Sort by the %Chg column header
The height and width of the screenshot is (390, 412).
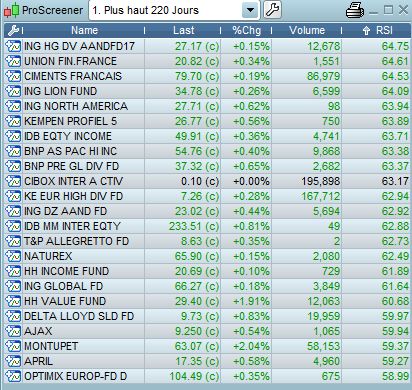click(x=246, y=31)
